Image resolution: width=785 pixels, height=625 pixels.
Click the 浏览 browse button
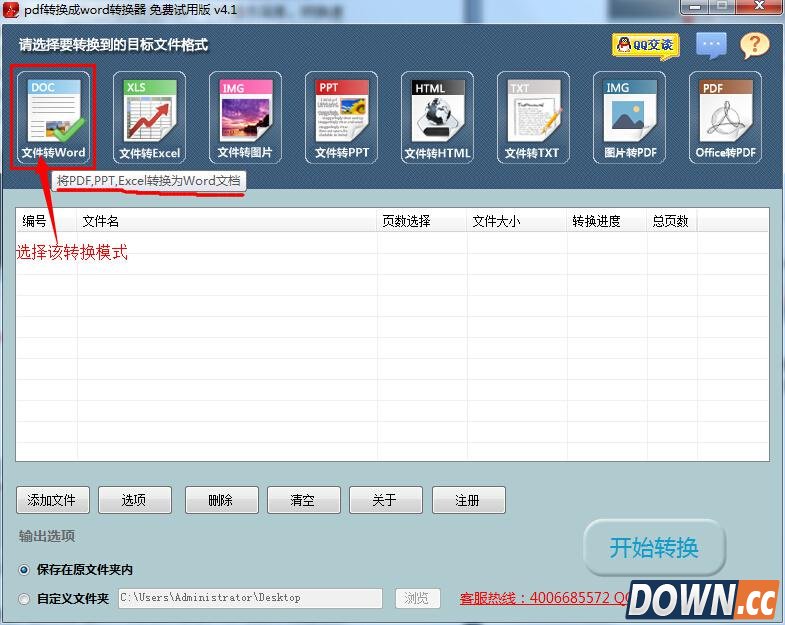418,598
